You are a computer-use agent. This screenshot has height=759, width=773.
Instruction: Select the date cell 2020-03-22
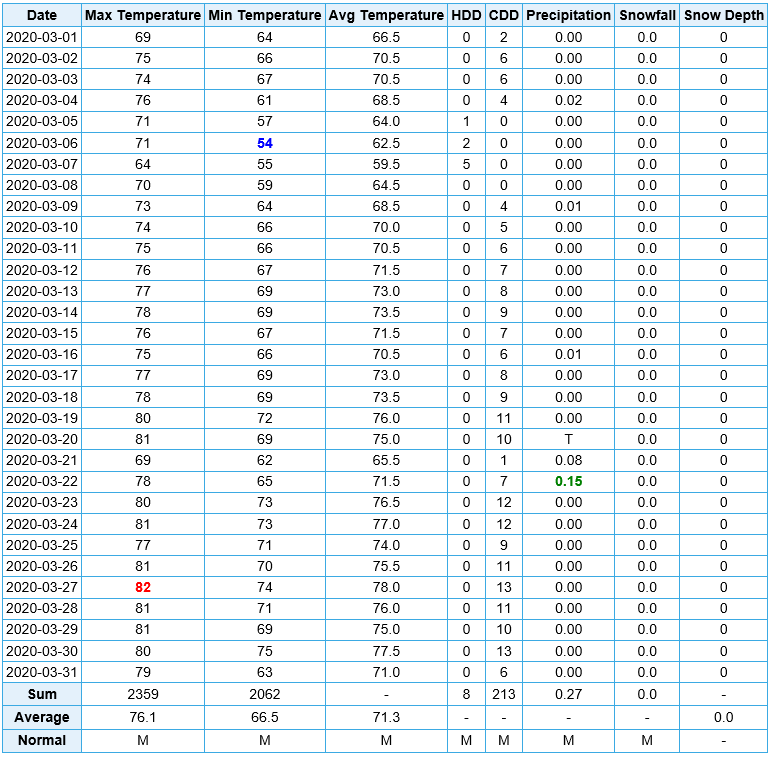[x=42, y=482]
